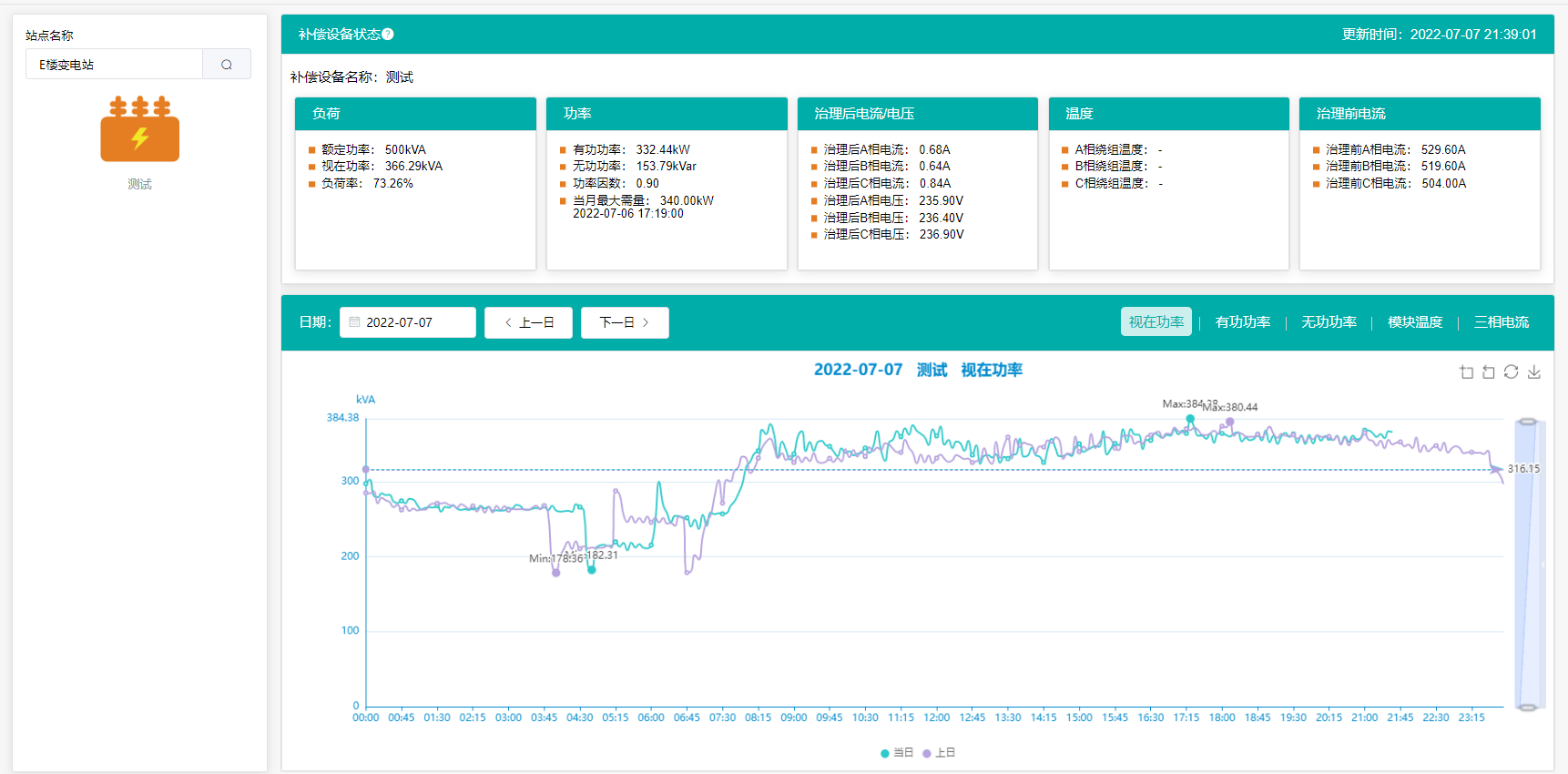
Task: Activate the chart area zoom tool
Action: tap(1466, 372)
